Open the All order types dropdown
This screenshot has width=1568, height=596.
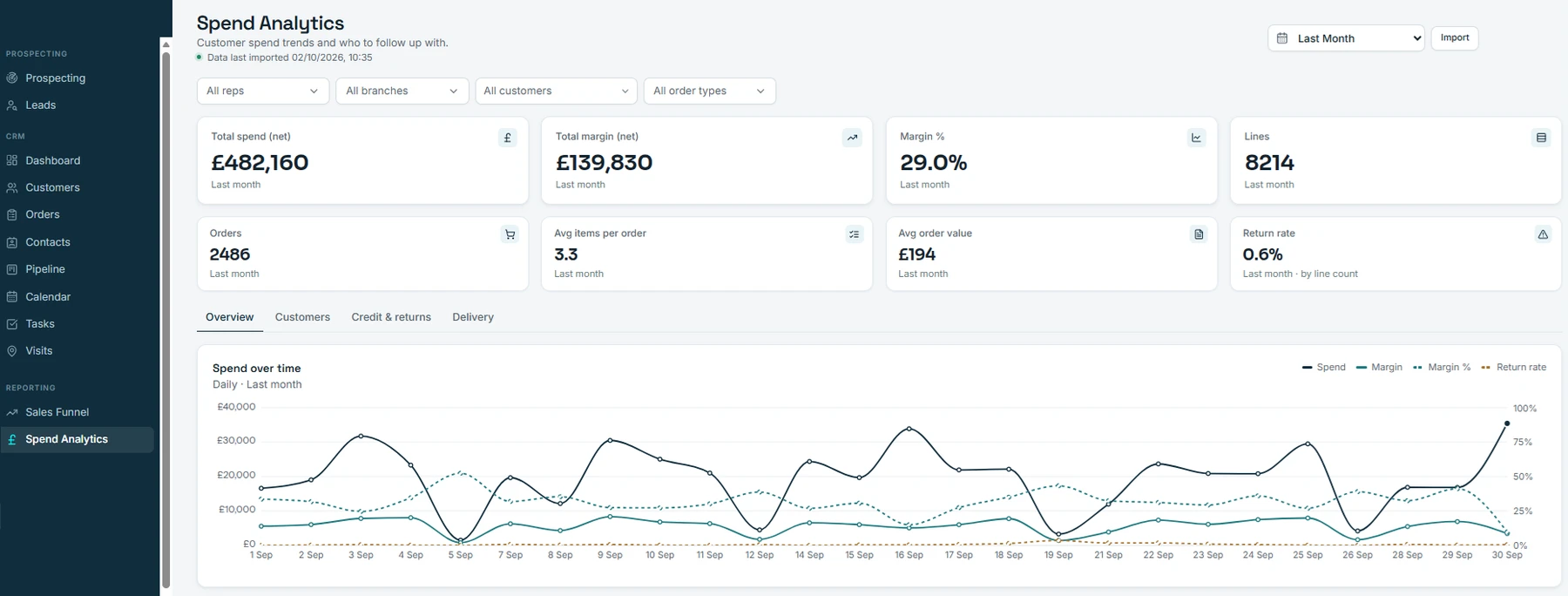[x=709, y=91]
